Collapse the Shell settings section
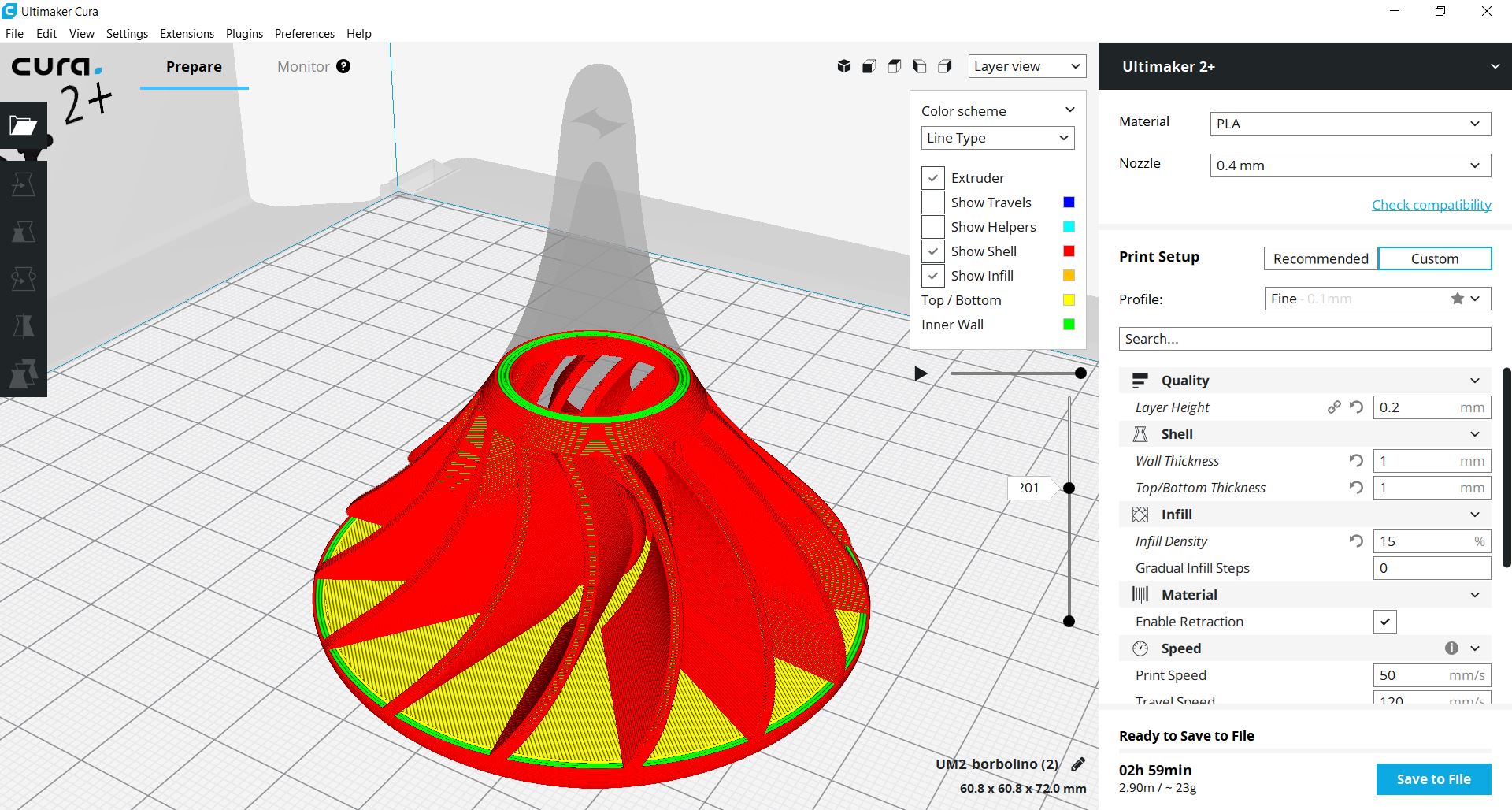Image resolution: width=1512 pixels, height=810 pixels. 1474,434
